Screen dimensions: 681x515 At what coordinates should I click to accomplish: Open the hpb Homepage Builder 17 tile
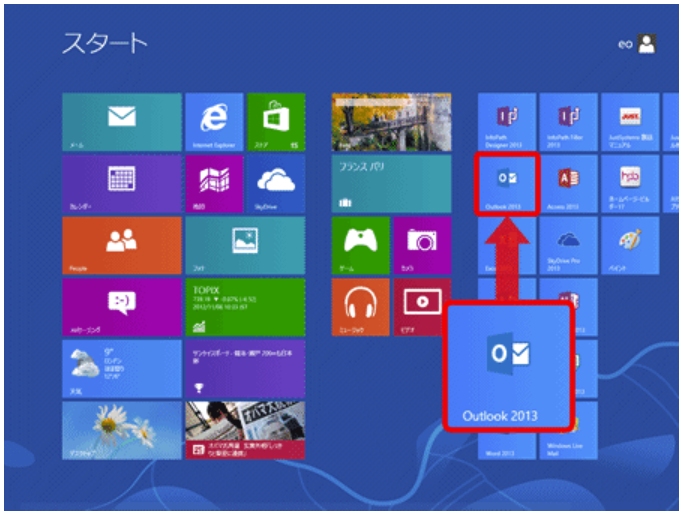(630, 184)
